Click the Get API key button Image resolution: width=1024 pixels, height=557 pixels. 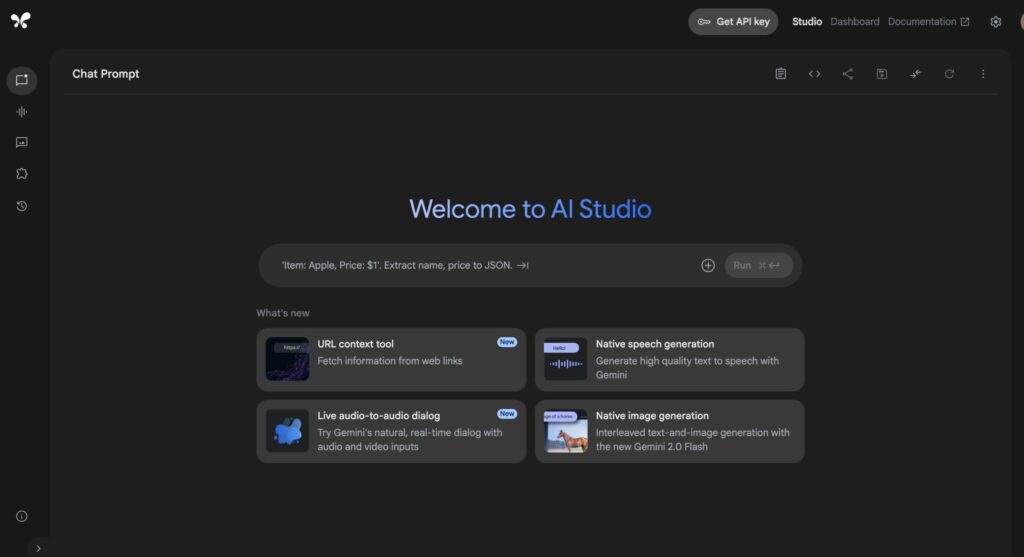point(733,22)
